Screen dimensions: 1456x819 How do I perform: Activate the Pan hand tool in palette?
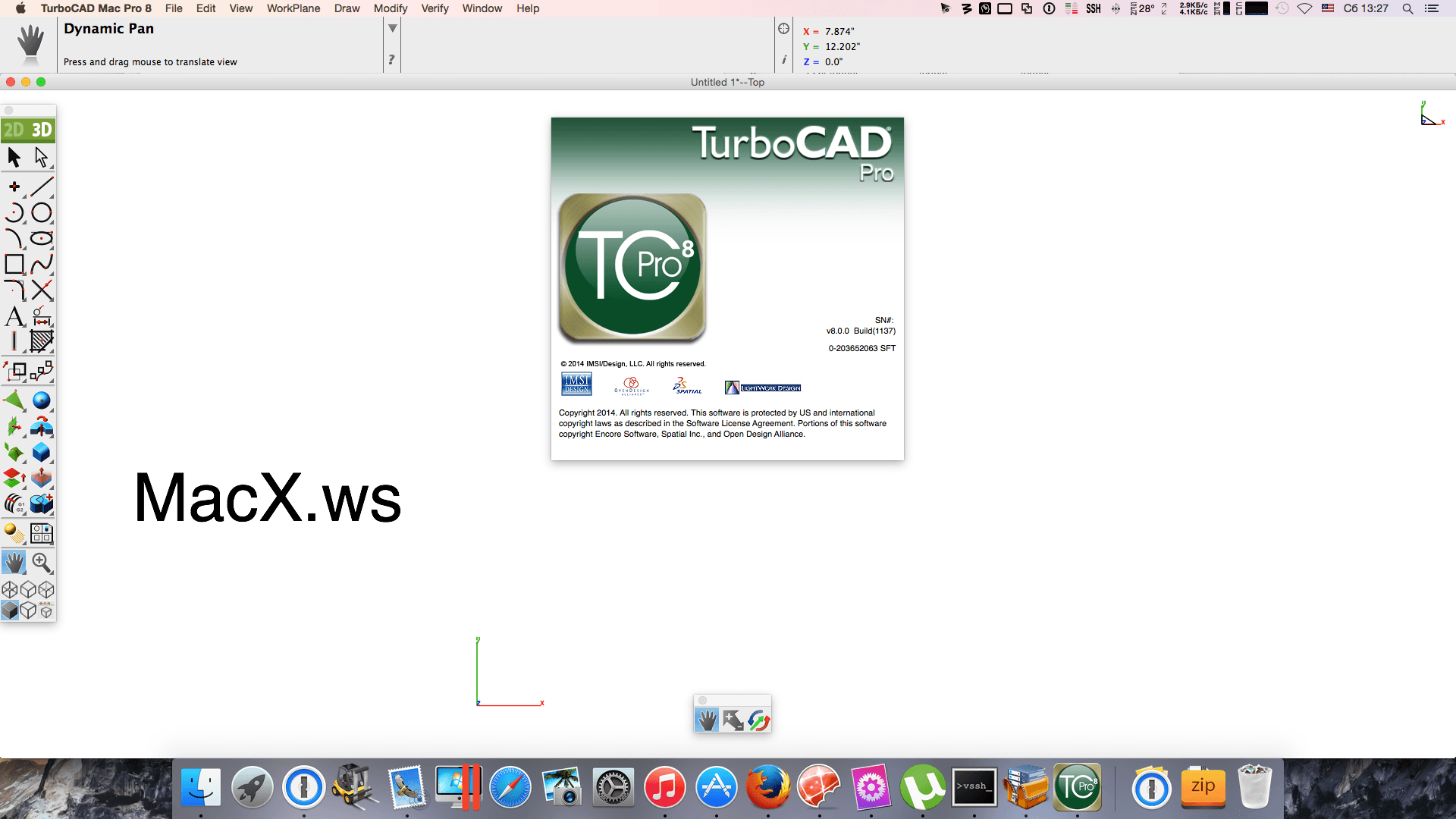tap(14, 563)
